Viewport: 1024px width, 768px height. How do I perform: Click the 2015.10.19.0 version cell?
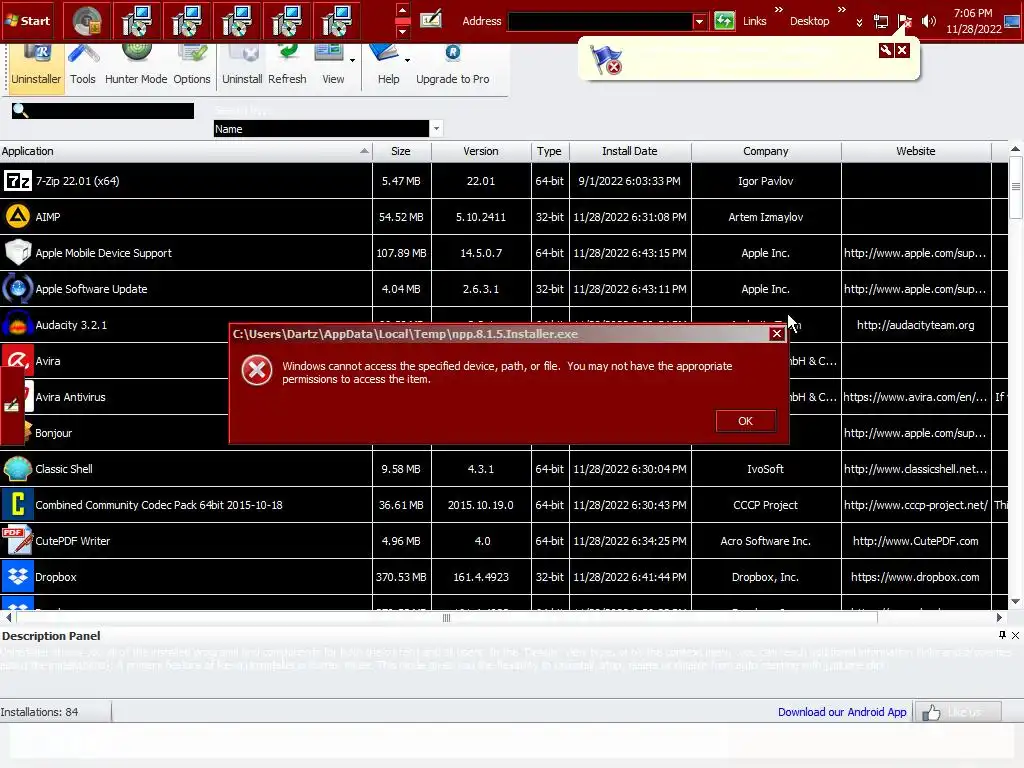pos(481,505)
